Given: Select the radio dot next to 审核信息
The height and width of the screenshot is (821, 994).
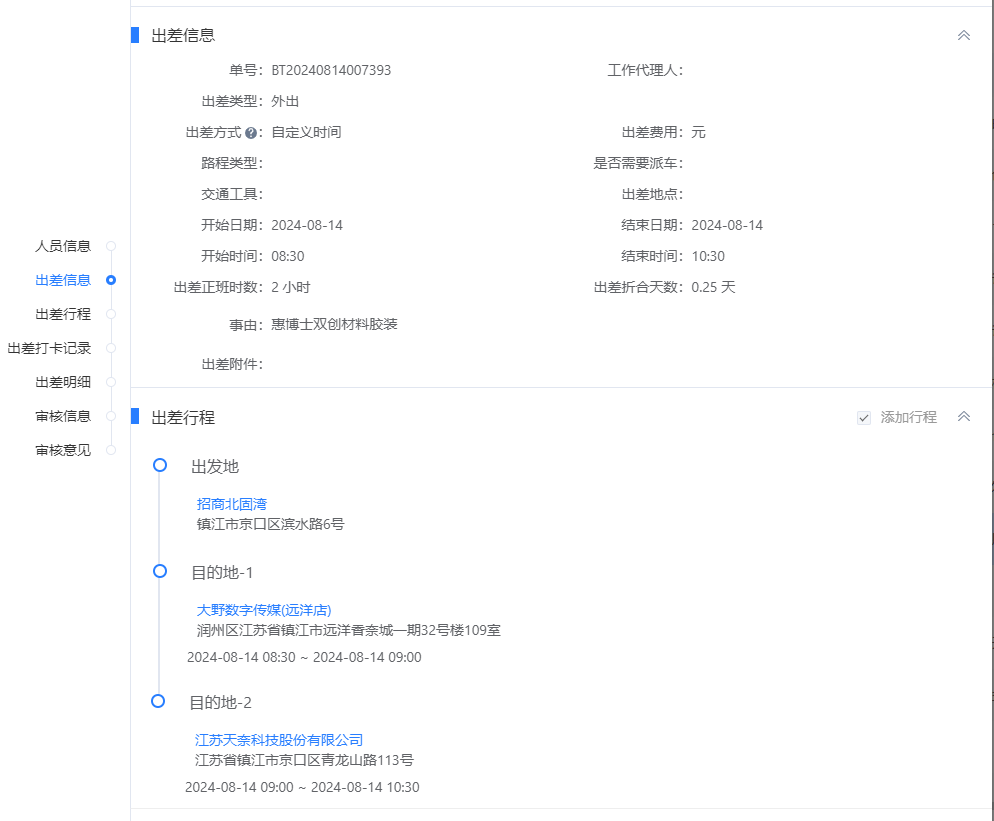Looking at the screenshot, I should pos(110,416).
